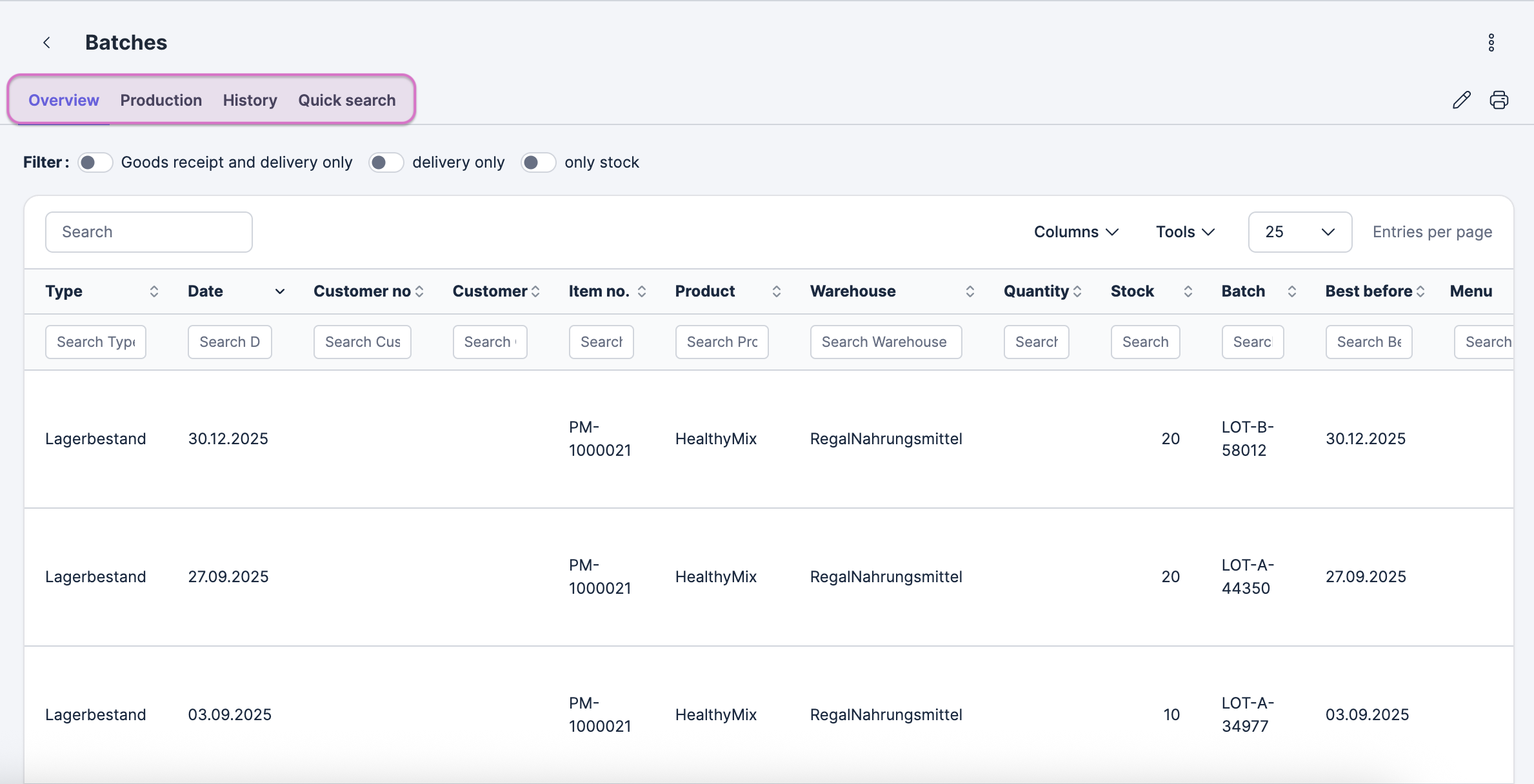Sort by Type column arrows
The width and height of the screenshot is (1534, 784).
tap(154, 291)
